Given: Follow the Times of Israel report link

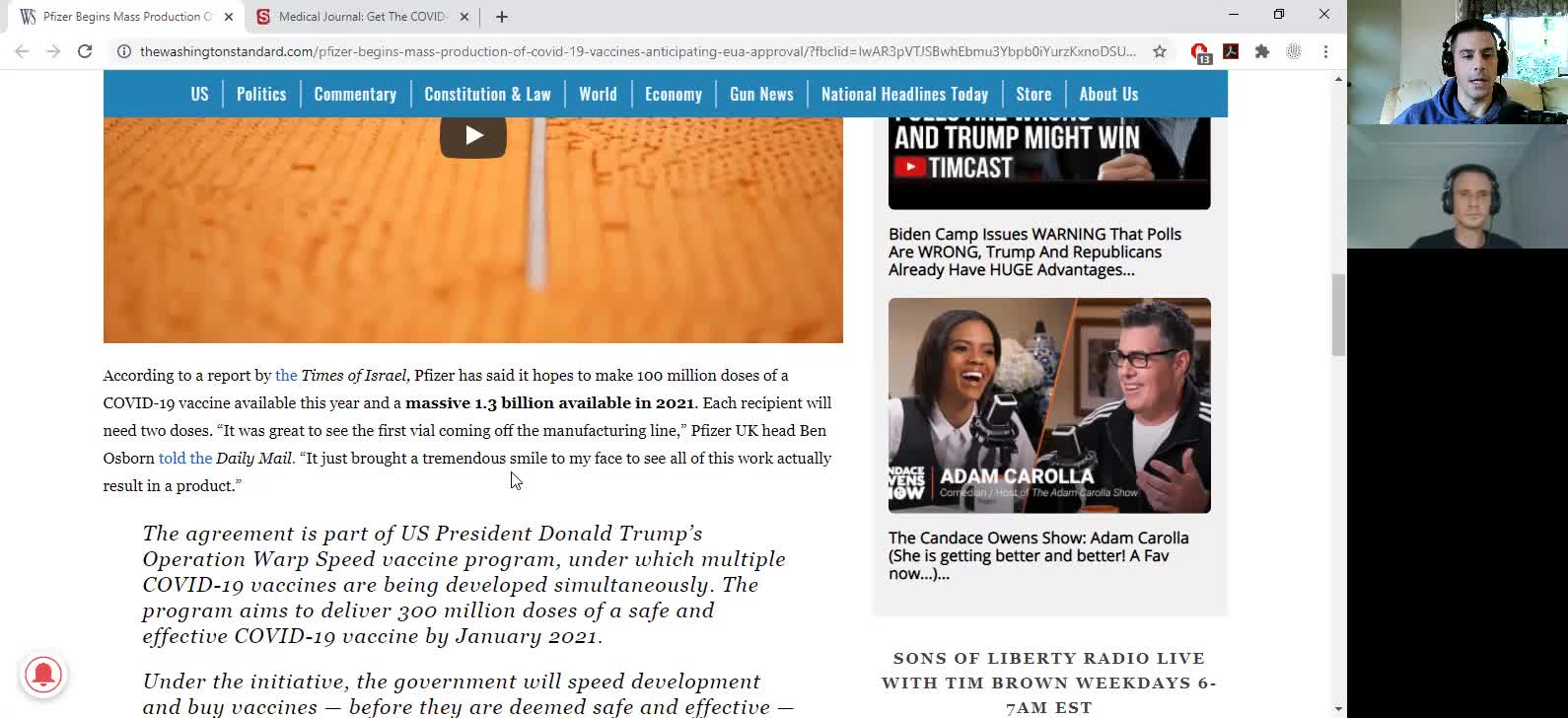Looking at the screenshot, I should click(x=286, y=376).
